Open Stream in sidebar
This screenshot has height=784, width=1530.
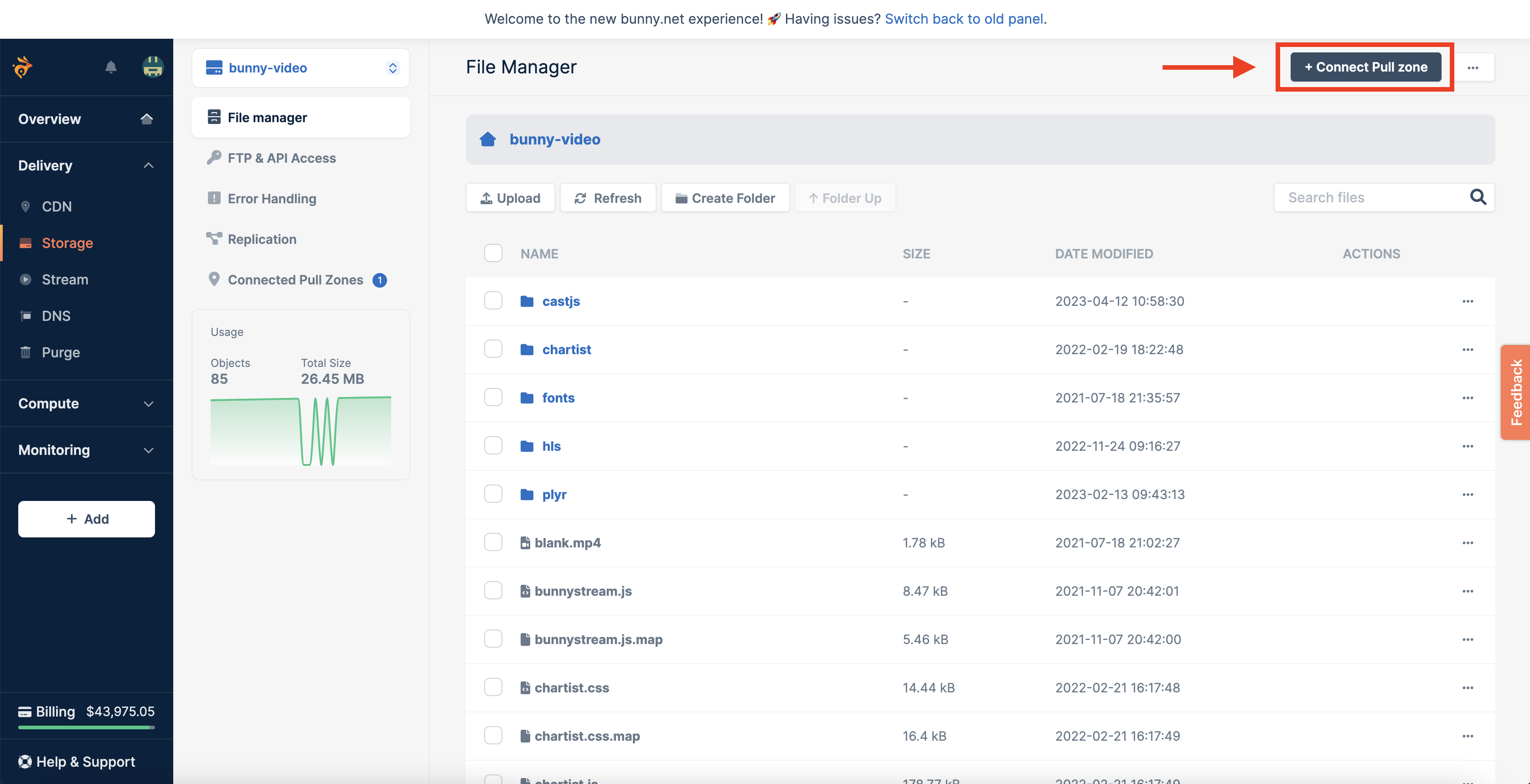tap(65, 280)
